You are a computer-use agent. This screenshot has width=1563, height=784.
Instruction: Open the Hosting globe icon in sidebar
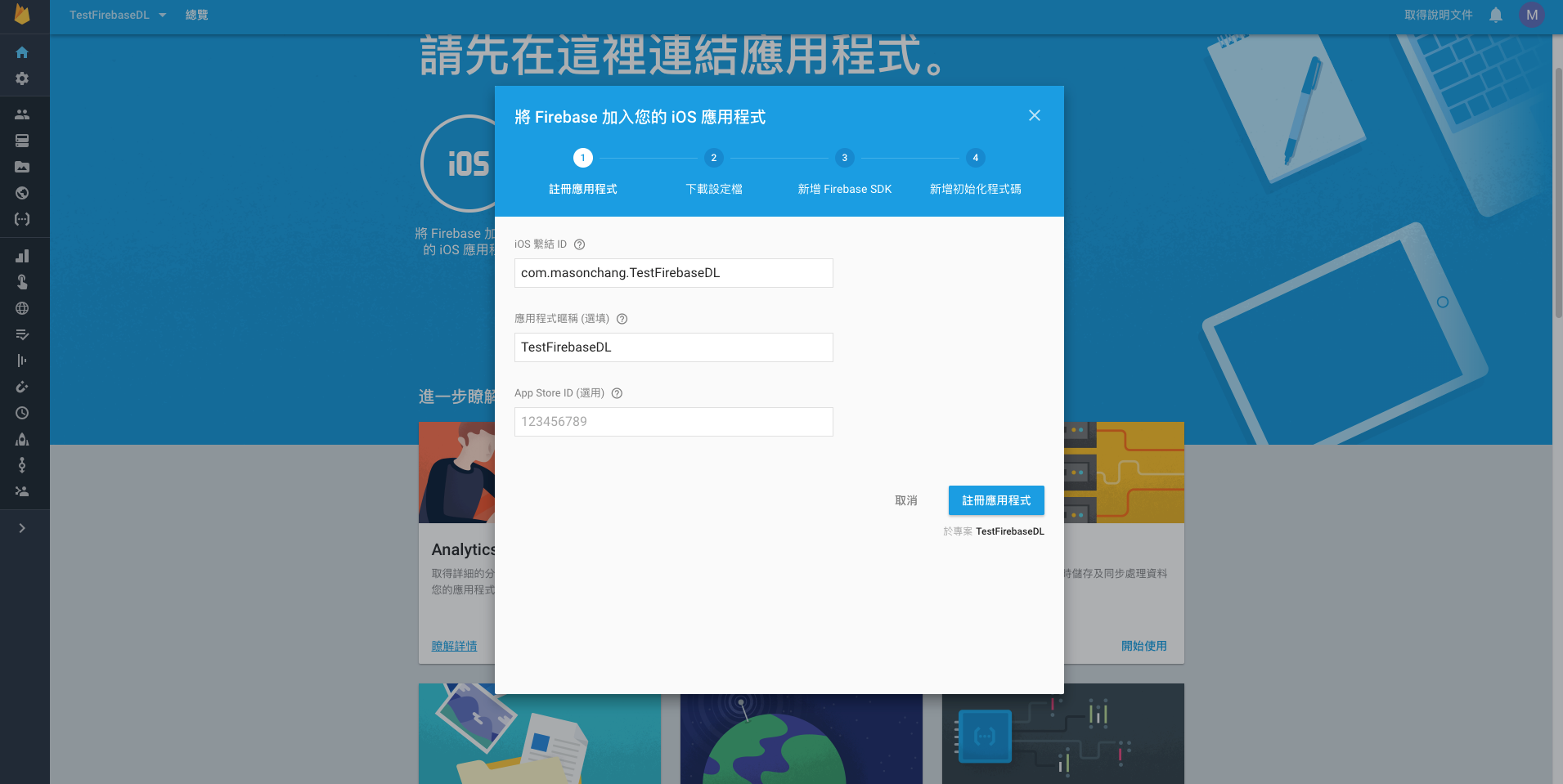click(22, 193)
